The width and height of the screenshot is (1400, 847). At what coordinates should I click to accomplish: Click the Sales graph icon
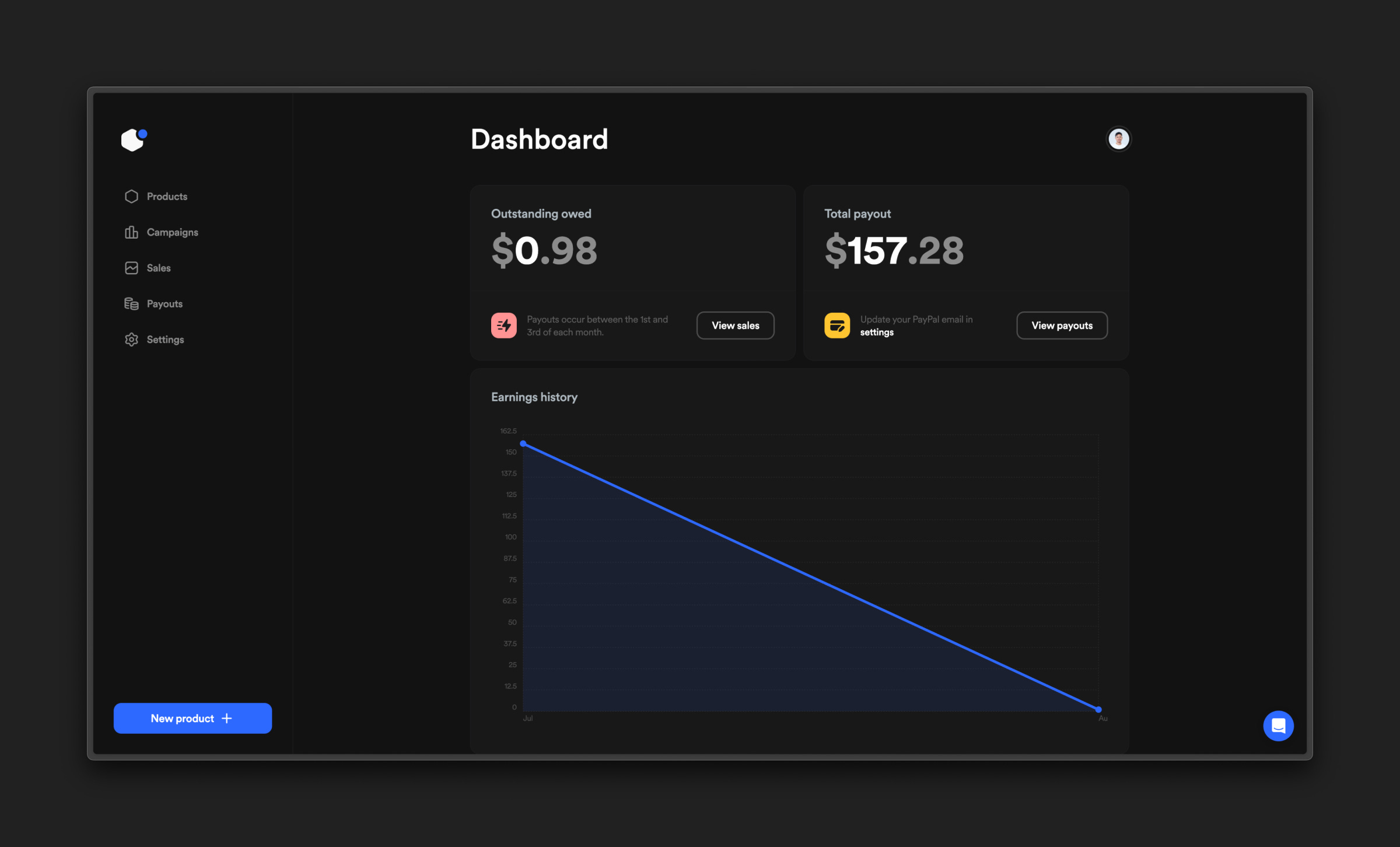[131, 268]
